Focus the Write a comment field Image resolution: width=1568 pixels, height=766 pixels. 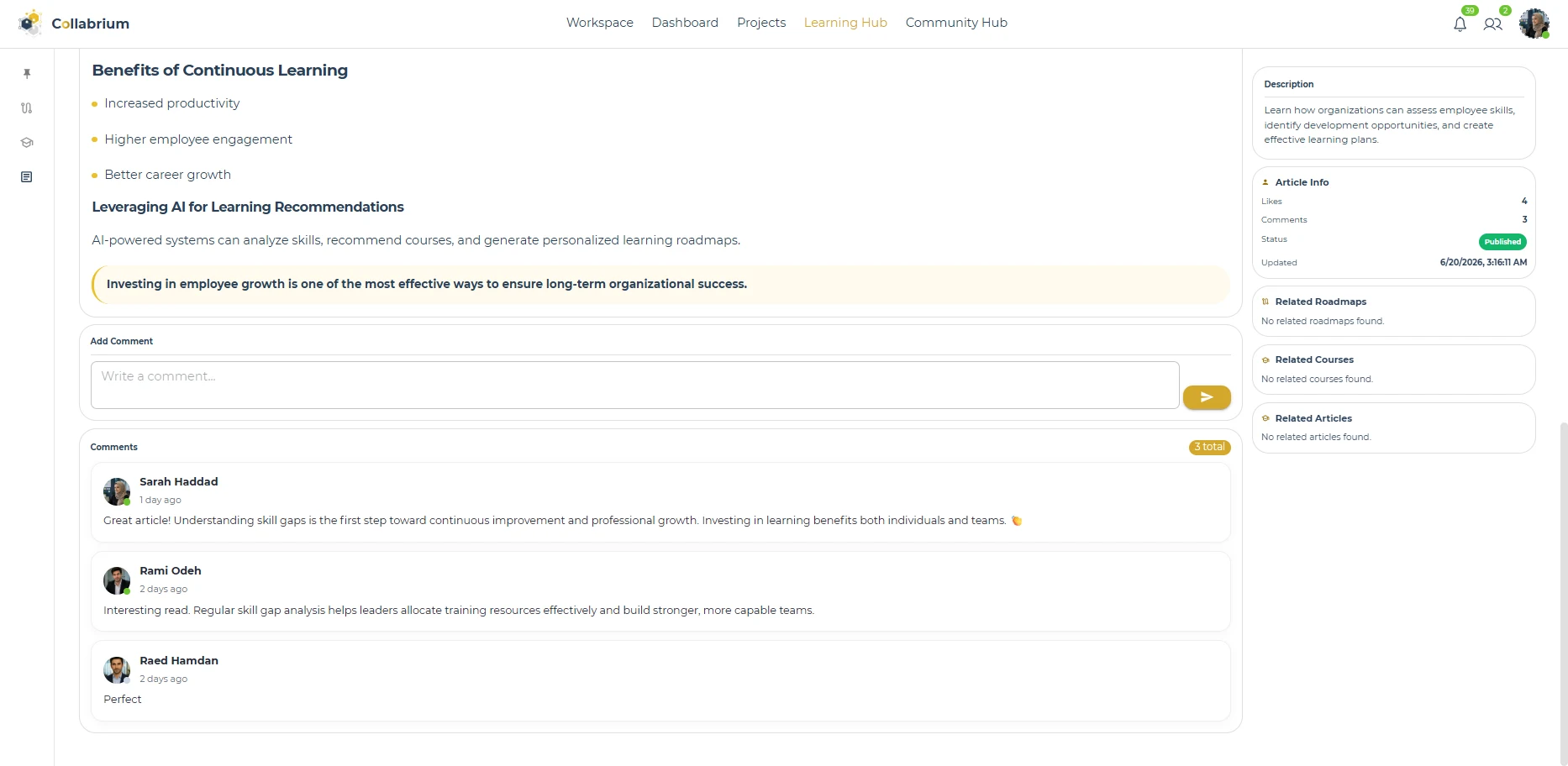(x=635, y=386)
